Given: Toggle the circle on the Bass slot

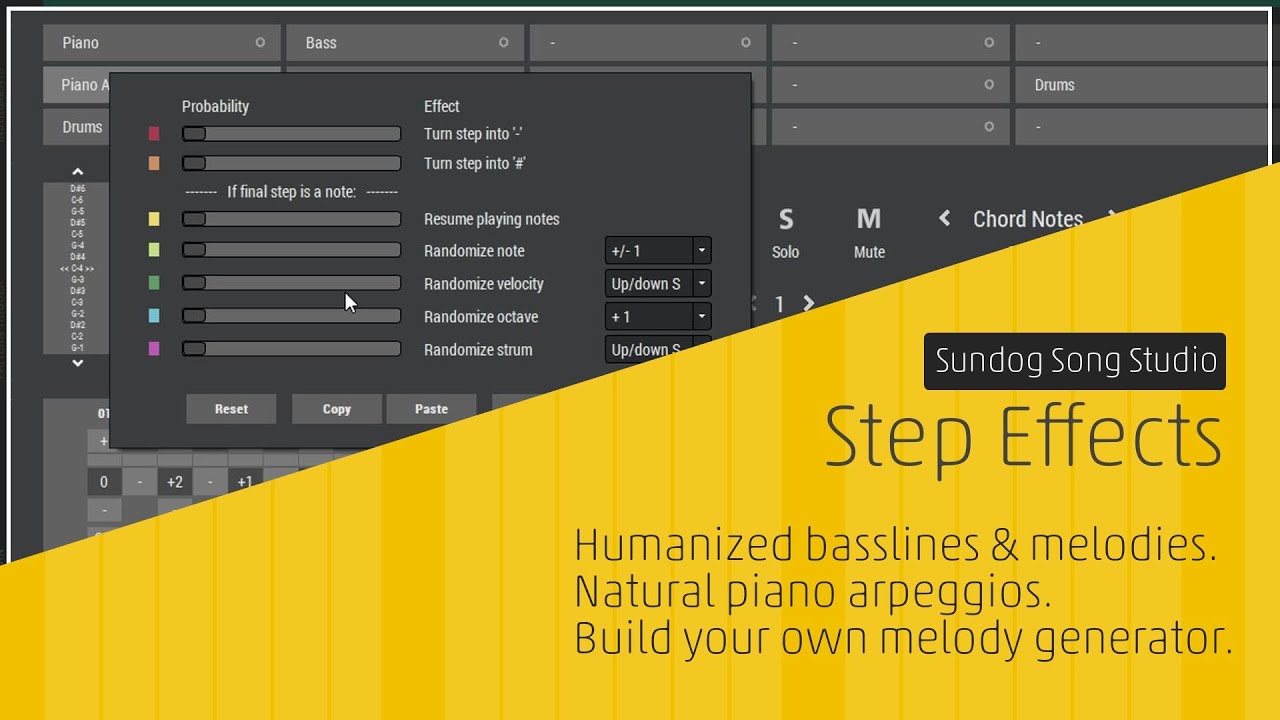Looking at the screenshot, I should (504, 43).
